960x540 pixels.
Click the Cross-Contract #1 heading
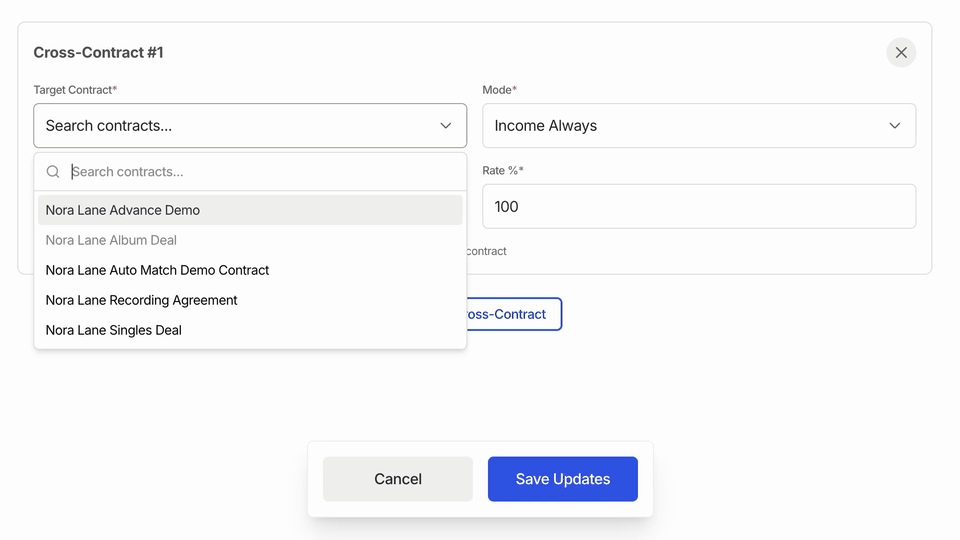click(99, 53)
